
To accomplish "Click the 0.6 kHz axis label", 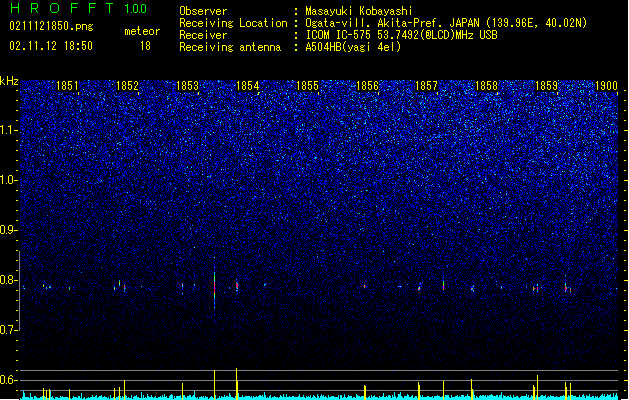I will coord(8,380).
